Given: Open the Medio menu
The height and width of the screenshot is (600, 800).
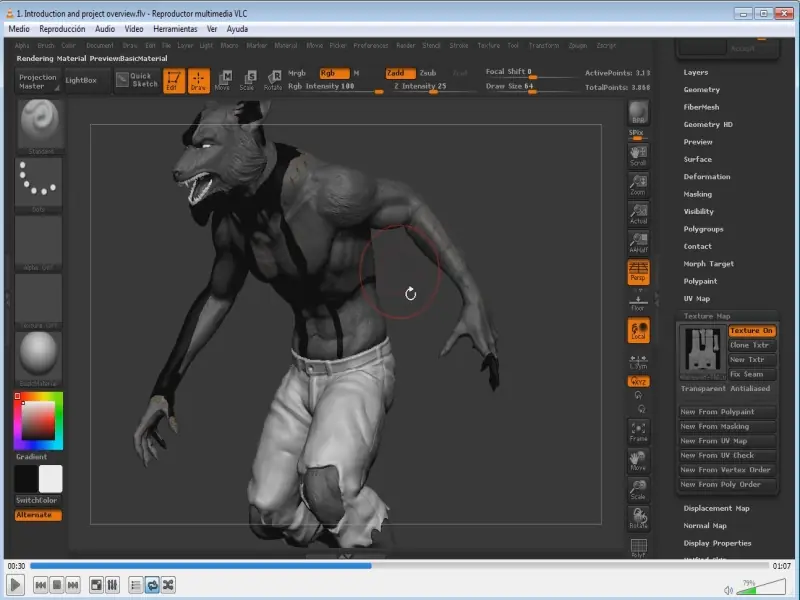Looking at the screenshot, I should (19, 29).
